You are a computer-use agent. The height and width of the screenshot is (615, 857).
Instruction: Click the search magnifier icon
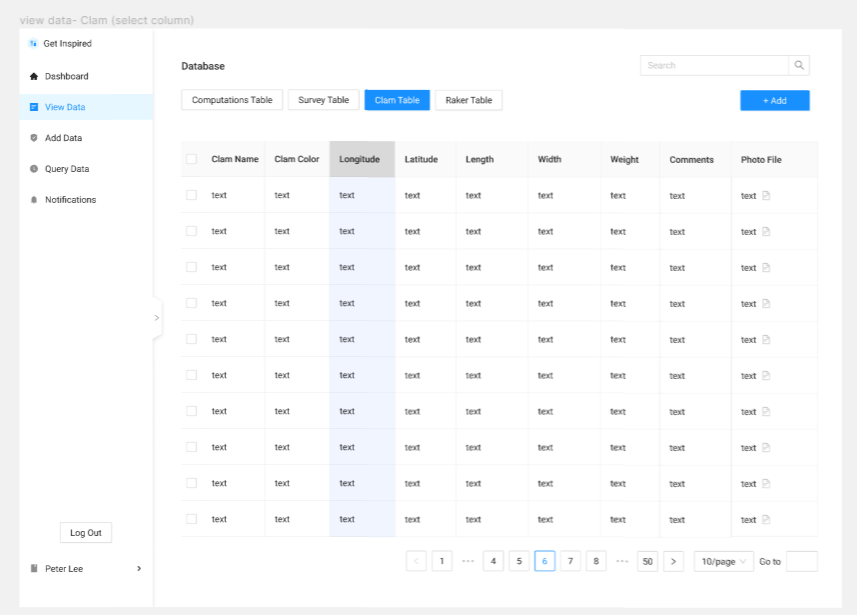point(799,65)
